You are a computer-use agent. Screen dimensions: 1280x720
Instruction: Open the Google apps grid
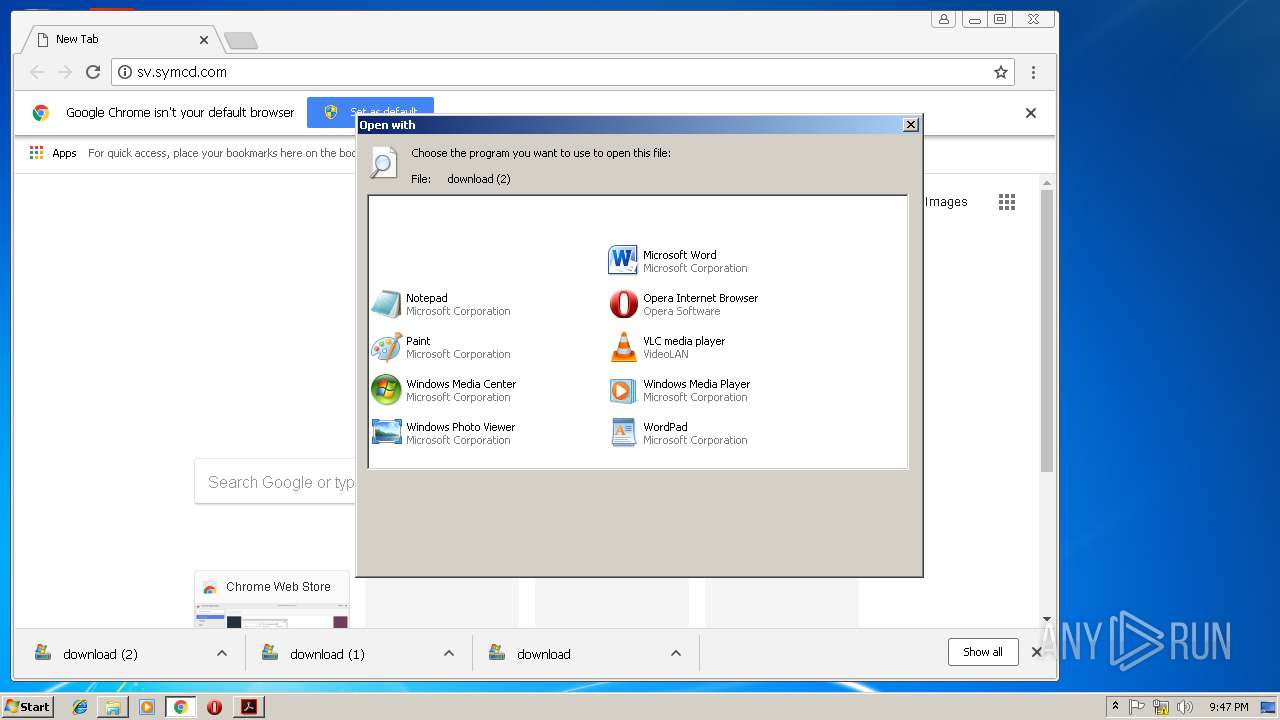tap(1007, 202)
